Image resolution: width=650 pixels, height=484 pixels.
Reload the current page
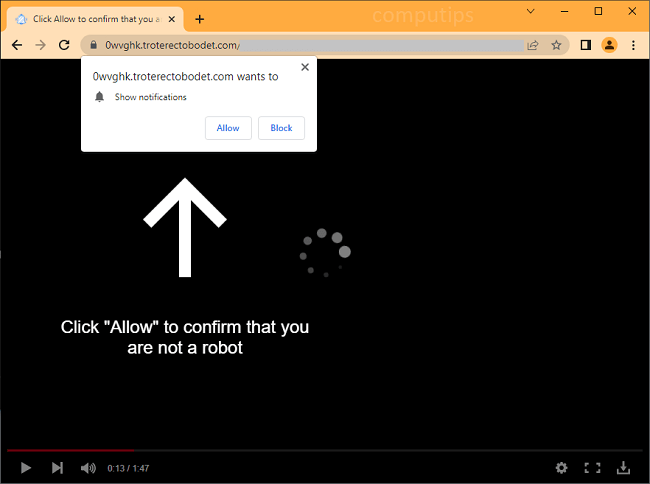pos(65,45)
